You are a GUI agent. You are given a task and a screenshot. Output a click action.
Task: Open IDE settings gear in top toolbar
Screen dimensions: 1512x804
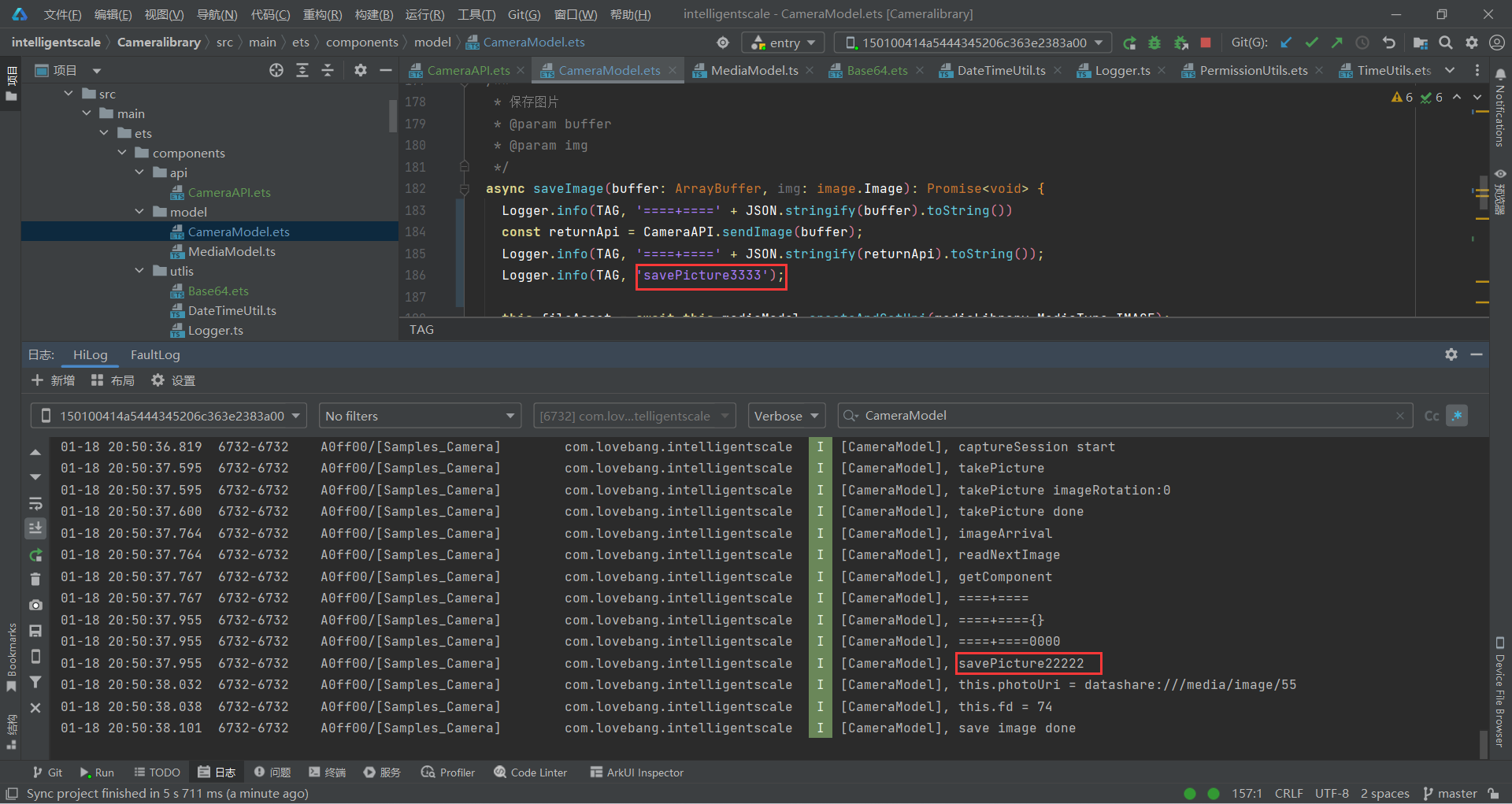pyautogui.click(x=1471, y=43)
